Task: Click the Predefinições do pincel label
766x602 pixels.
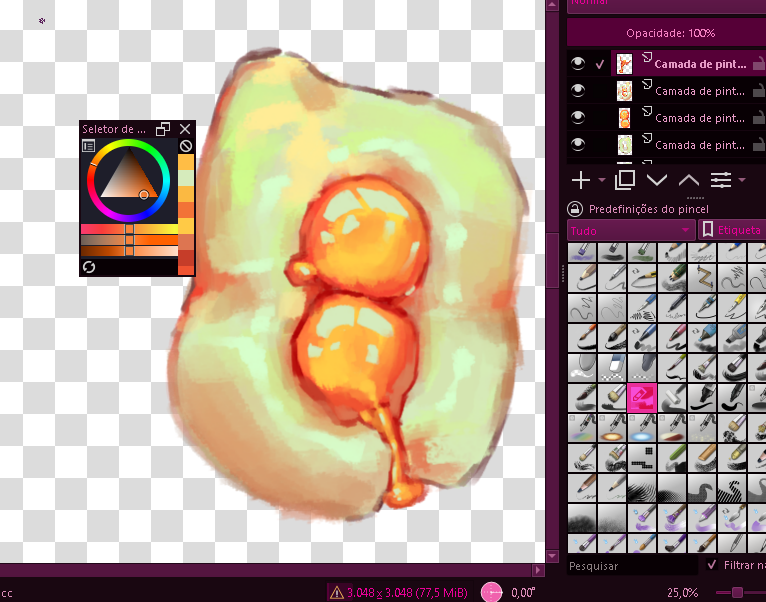Action: [649, 209]
